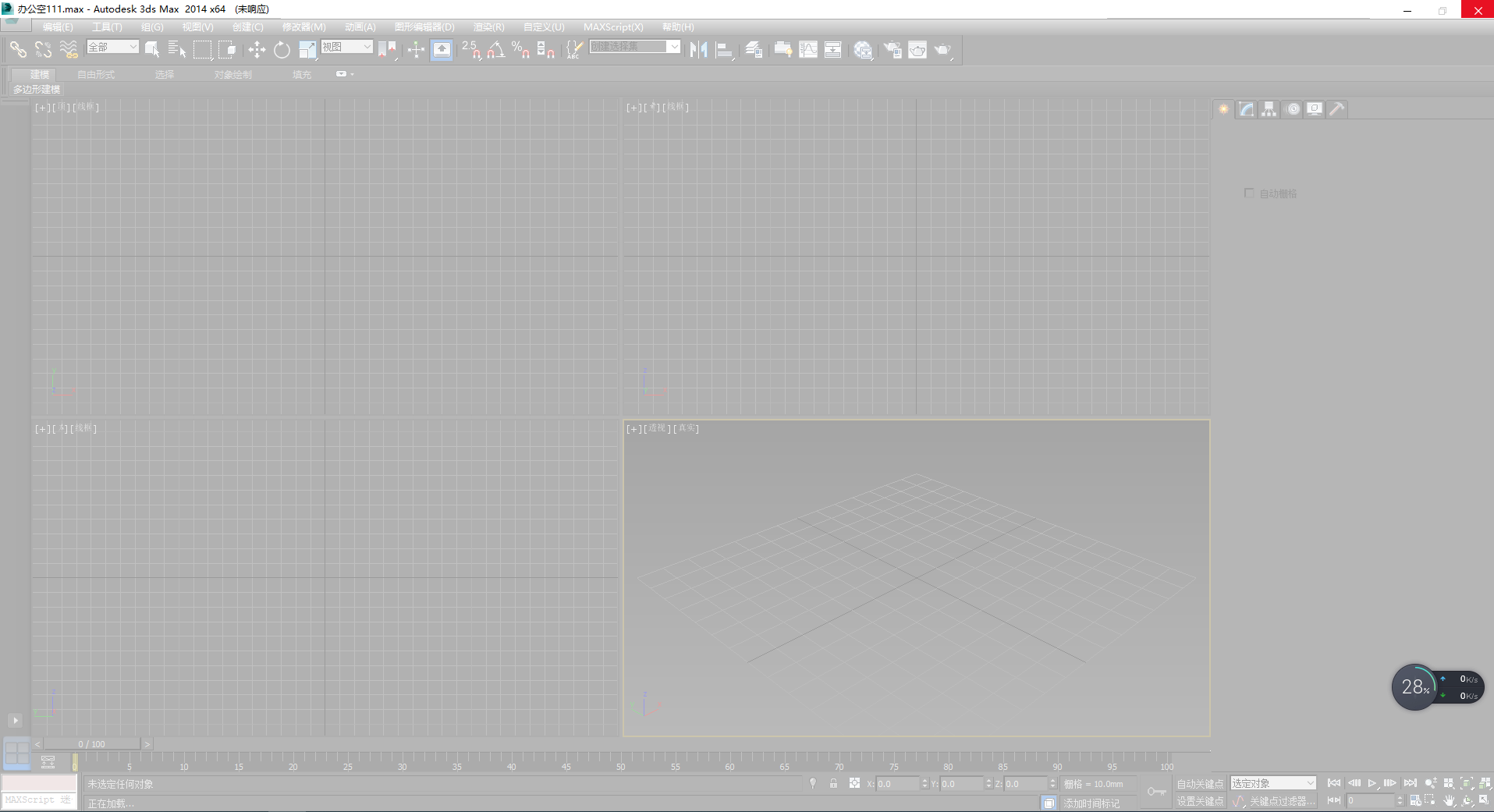Open the 渲染(R) menu
1494x812 pixels.
pos(489,27)
